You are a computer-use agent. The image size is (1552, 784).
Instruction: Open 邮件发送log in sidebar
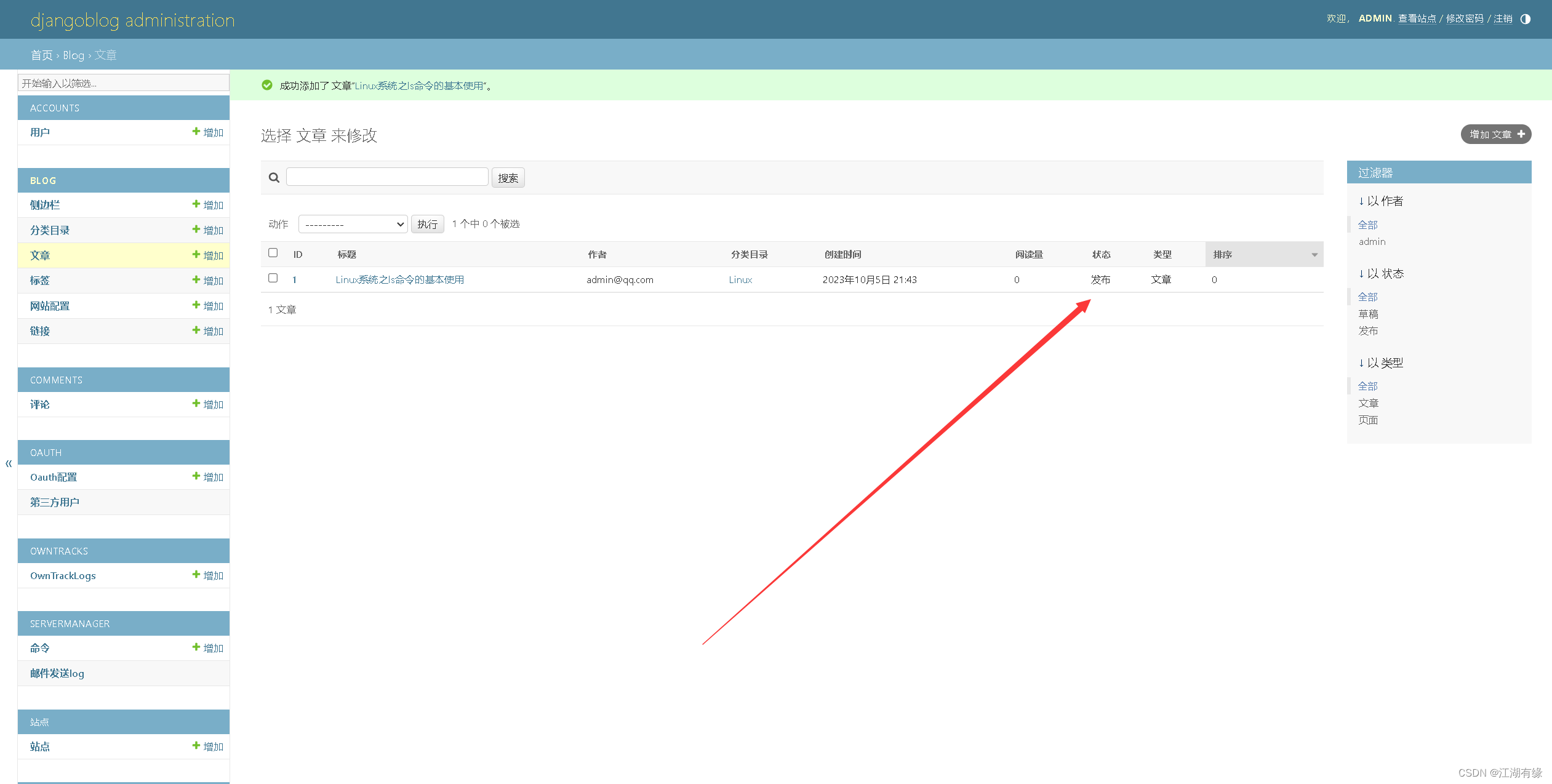pyautogui.click(x=57, y=673)
